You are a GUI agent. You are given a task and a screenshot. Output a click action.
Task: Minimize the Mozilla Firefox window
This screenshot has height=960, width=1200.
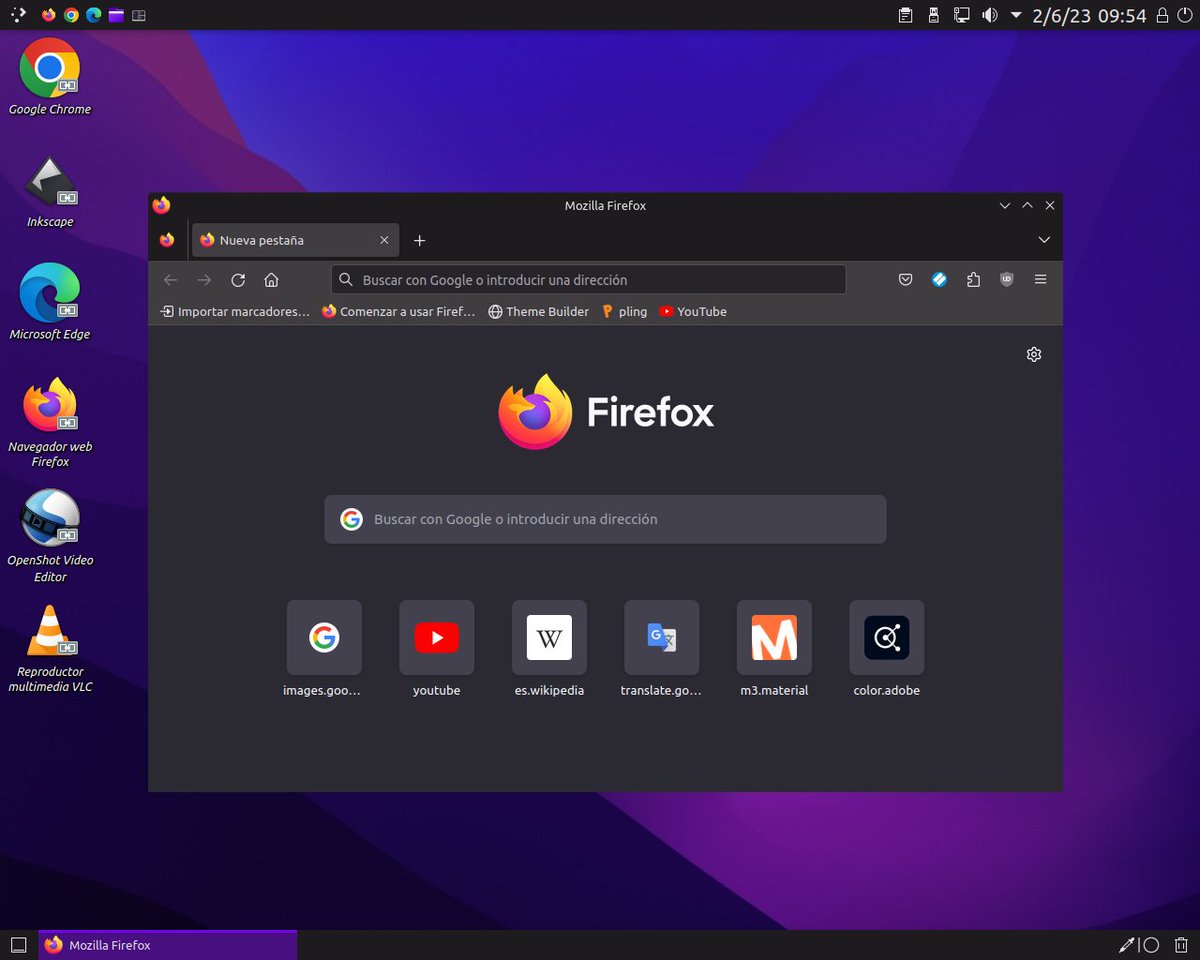1005,205
